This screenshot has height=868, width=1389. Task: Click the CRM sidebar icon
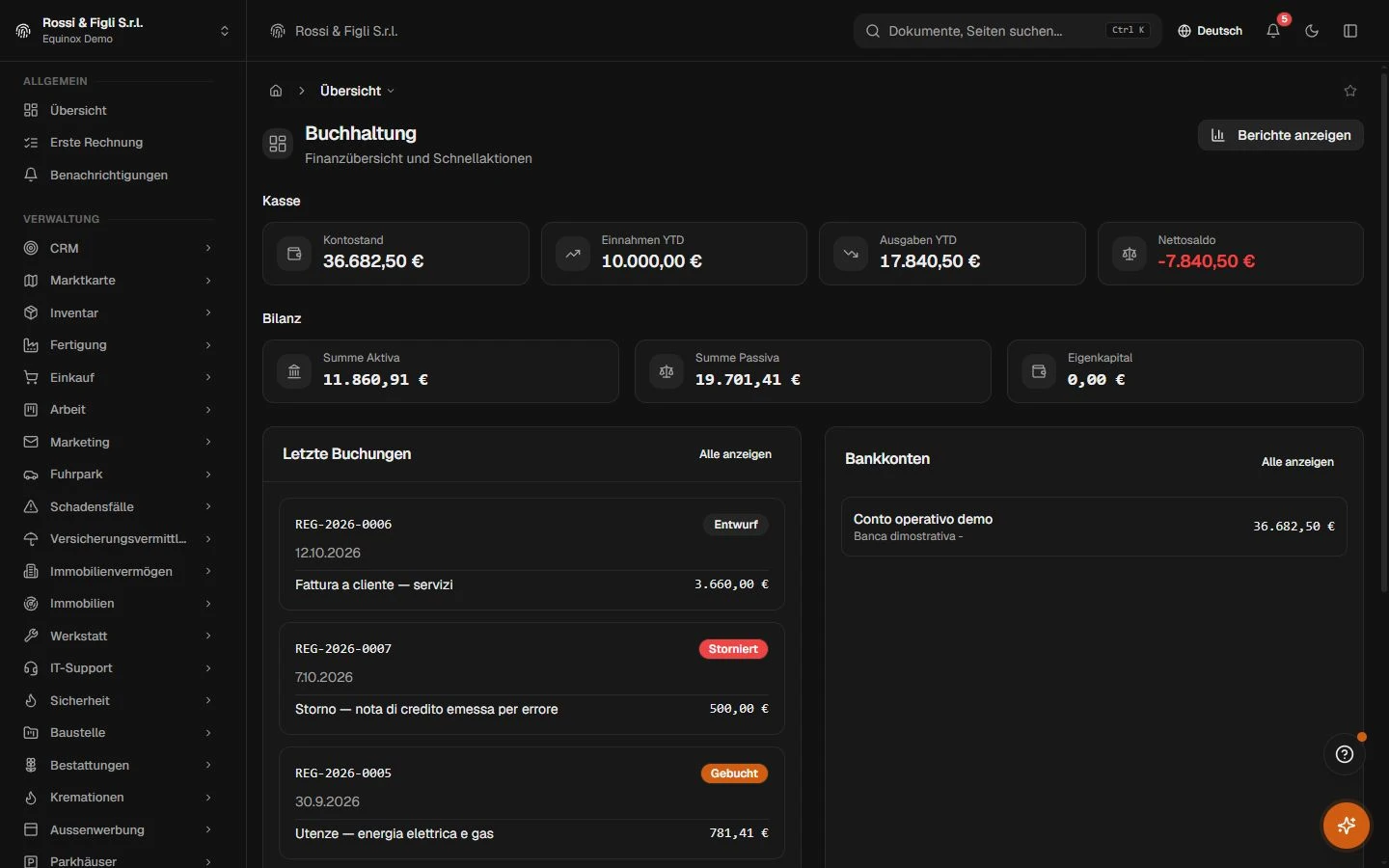31,248
